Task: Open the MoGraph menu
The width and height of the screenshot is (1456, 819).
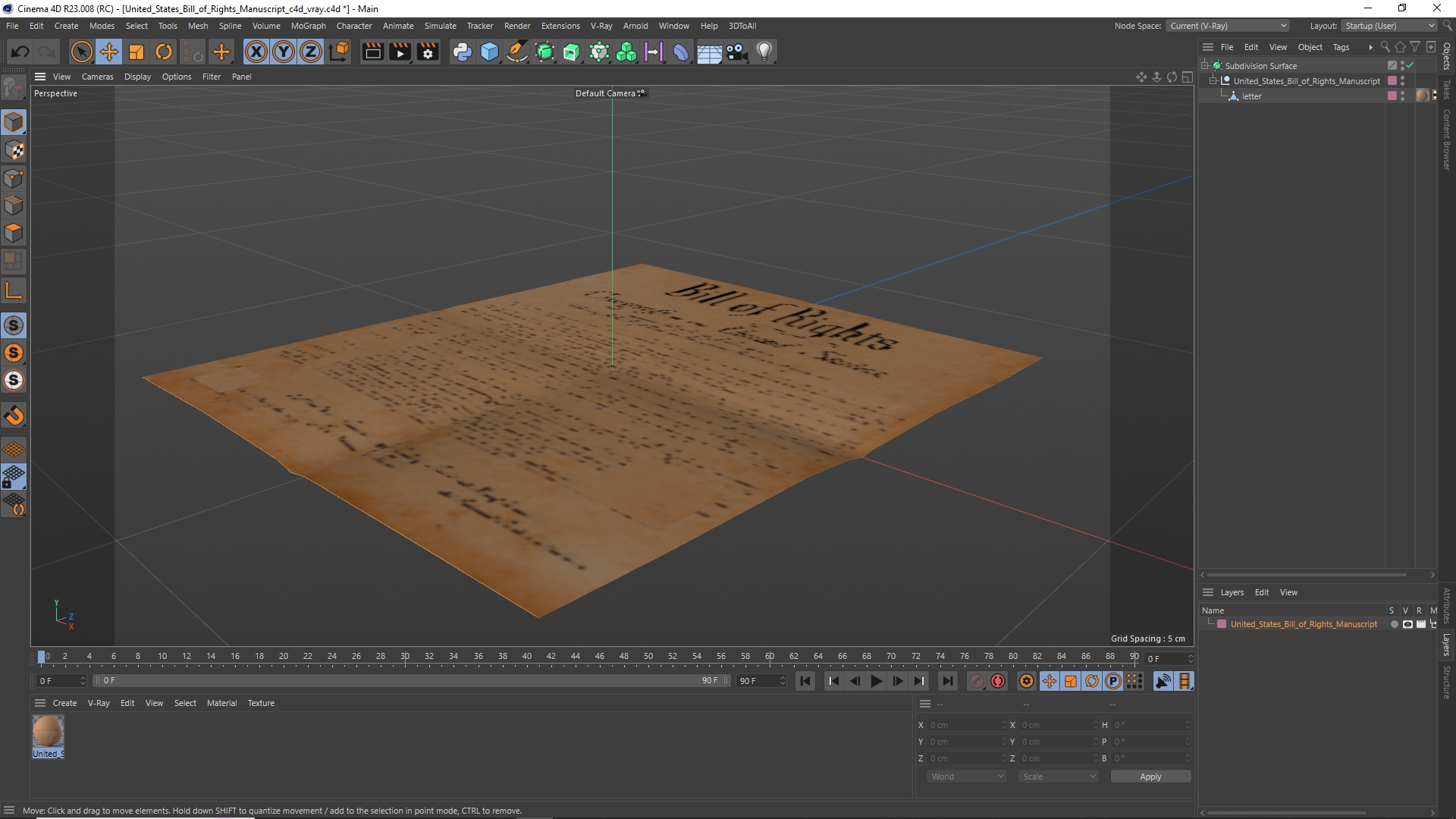Action: (x=309, y=26)
